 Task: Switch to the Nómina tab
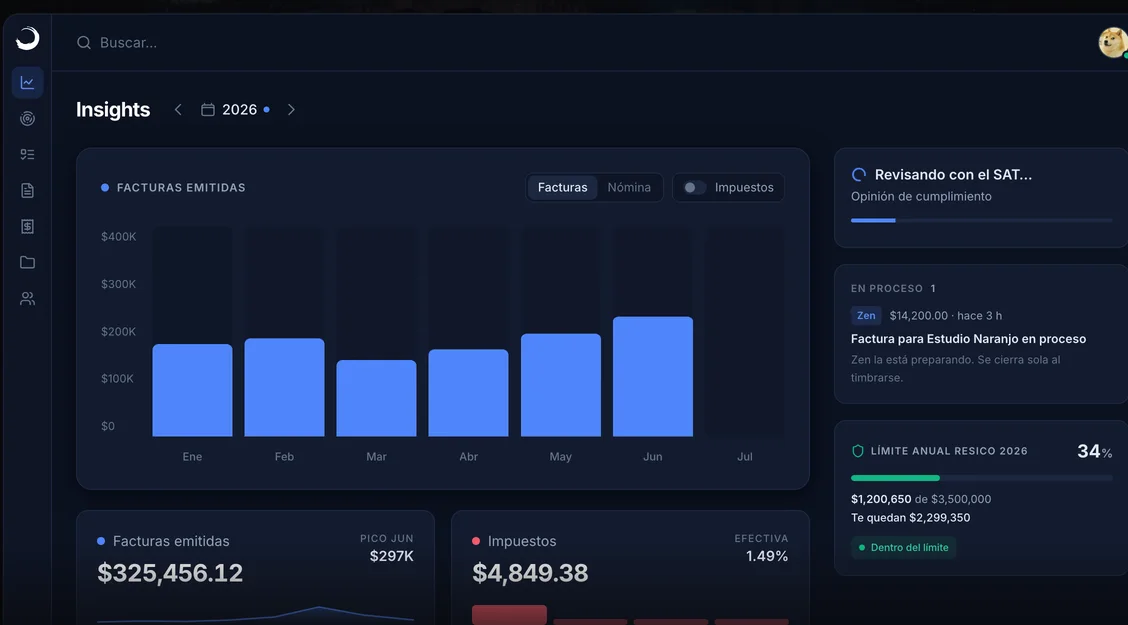(x=629, y=188)
